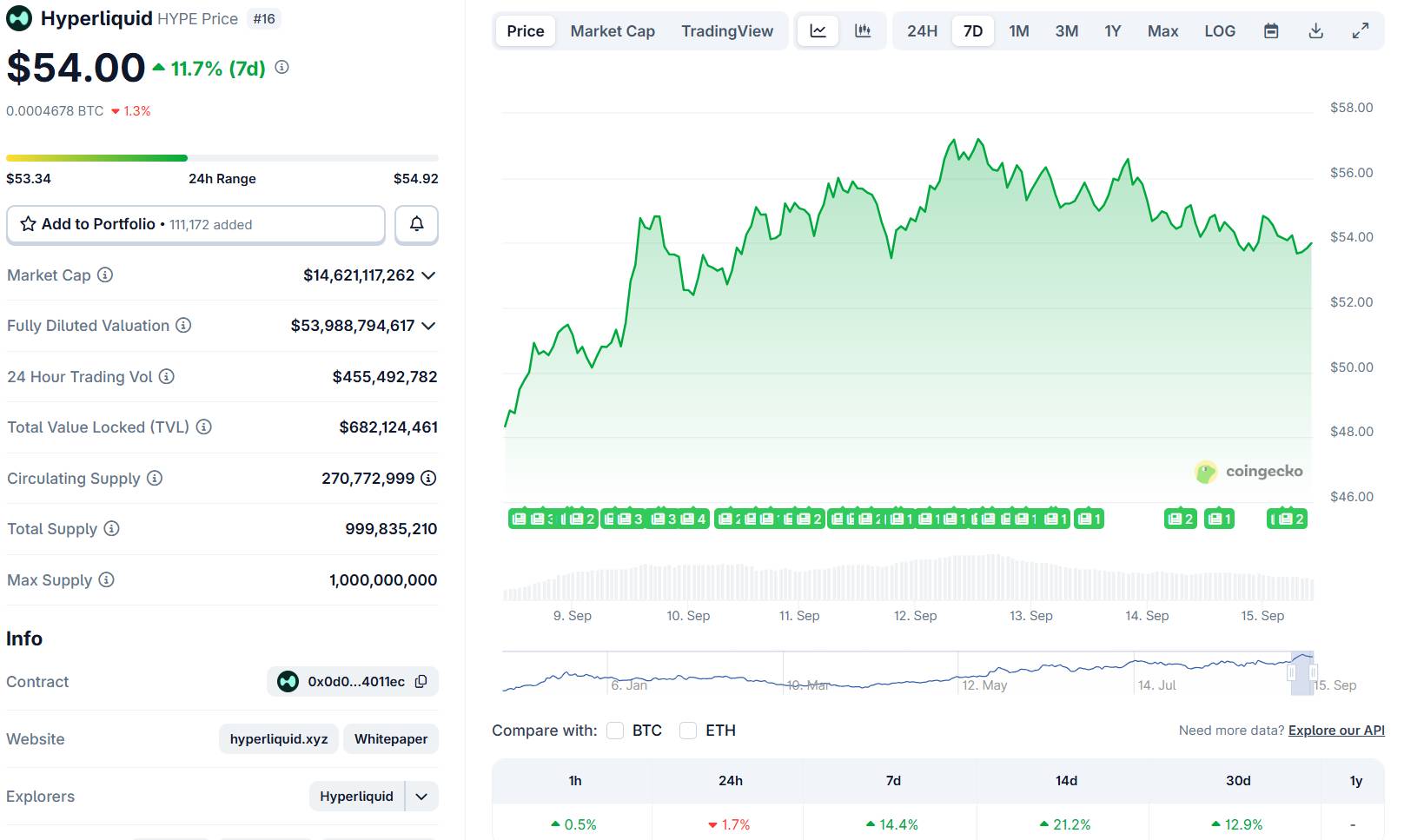This screenshot has height=840, width=1404.
Task: Select the 3M time range
Action: point(1067,31)
